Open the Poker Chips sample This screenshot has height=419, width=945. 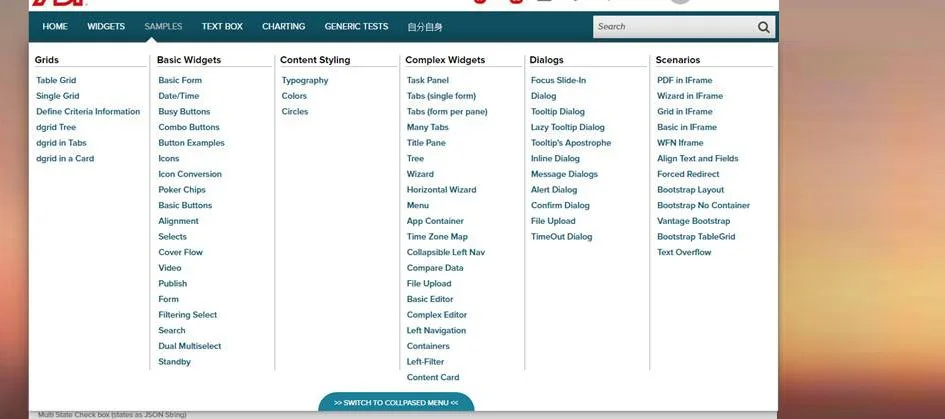[182, 190]
